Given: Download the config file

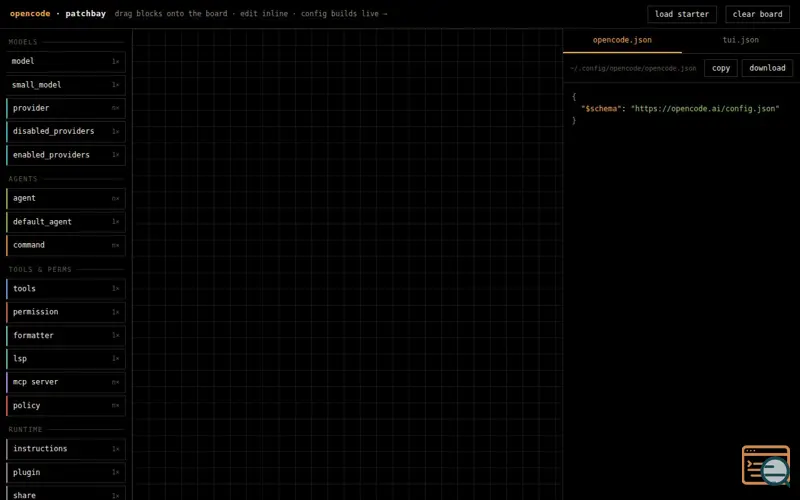Looking at the screenshot, I should (767, 68).
